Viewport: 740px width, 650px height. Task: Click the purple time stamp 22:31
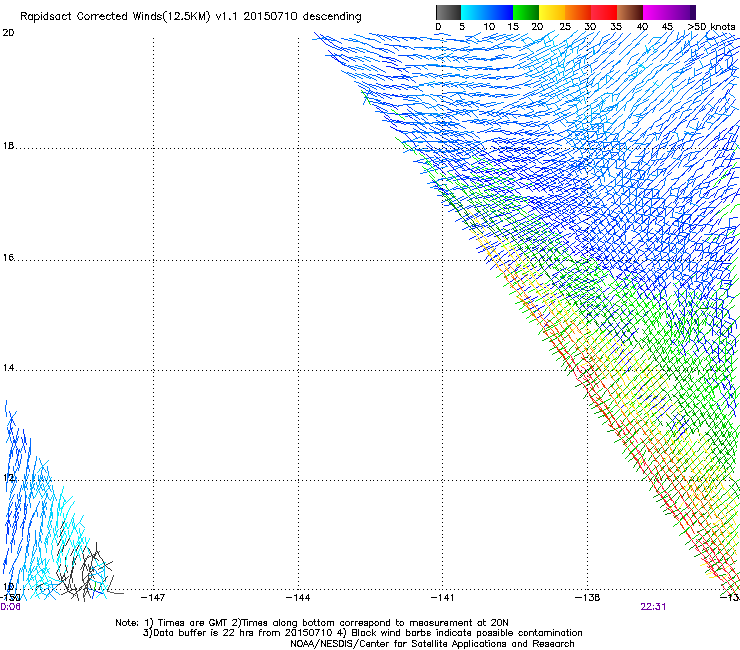pyautogui.click(x=653, y=607)
